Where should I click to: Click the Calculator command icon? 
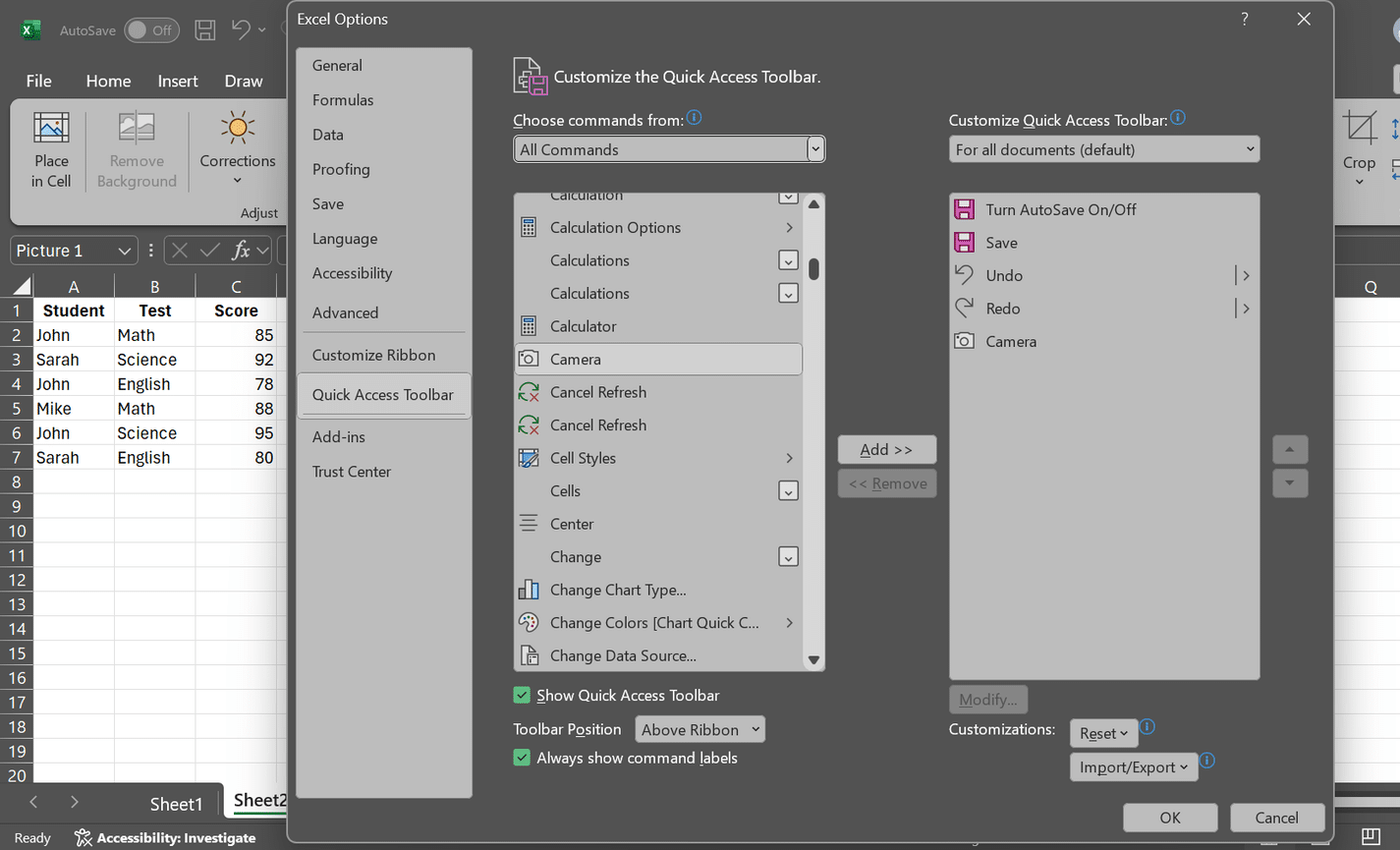coord(529,325)
